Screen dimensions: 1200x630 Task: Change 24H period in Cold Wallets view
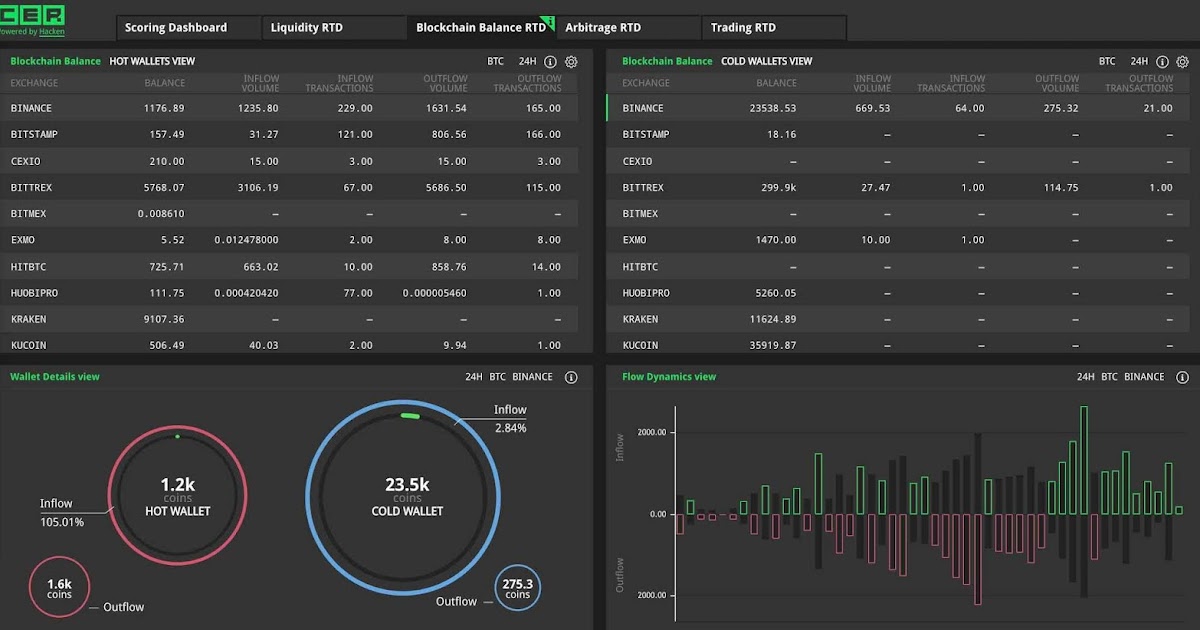(1139, 62)
